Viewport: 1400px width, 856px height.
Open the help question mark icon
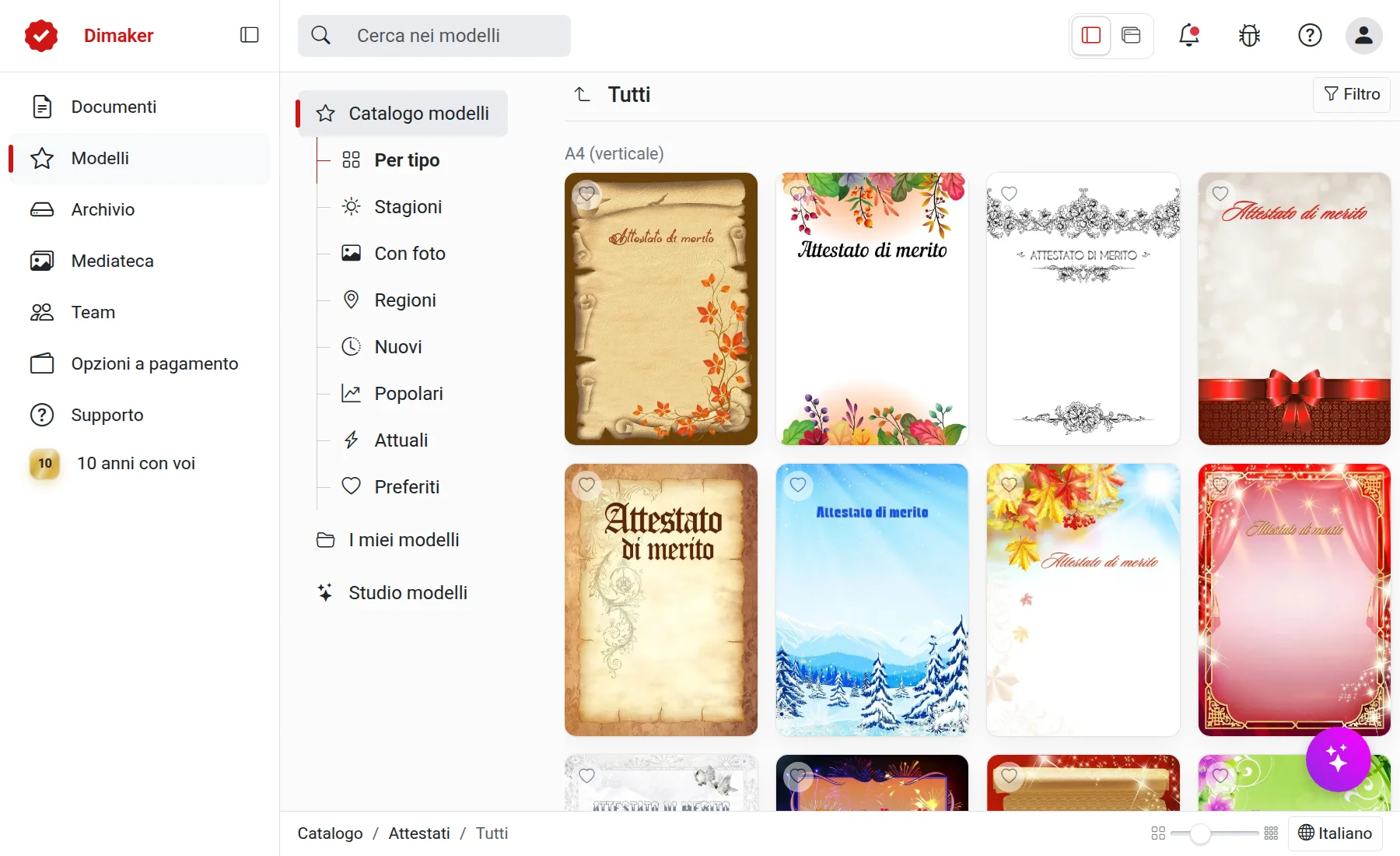1310,35
